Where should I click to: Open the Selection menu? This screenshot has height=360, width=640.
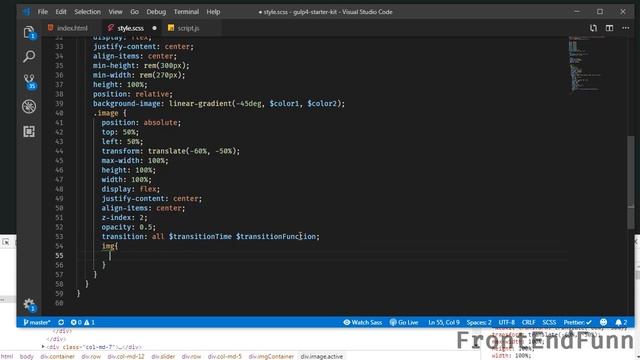click(x=87, y=12)
